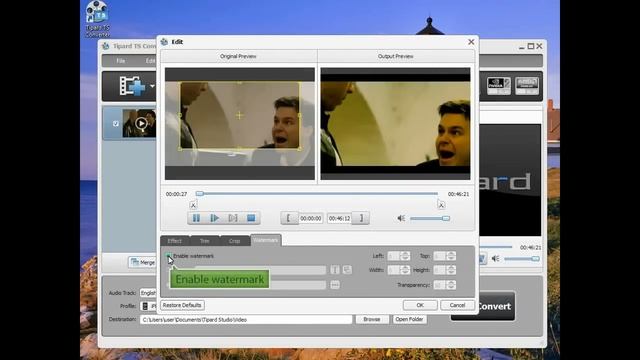Viewport: 640px width, 360px height.
Task: Switch to the Trim tab
Action: (204, 241)
